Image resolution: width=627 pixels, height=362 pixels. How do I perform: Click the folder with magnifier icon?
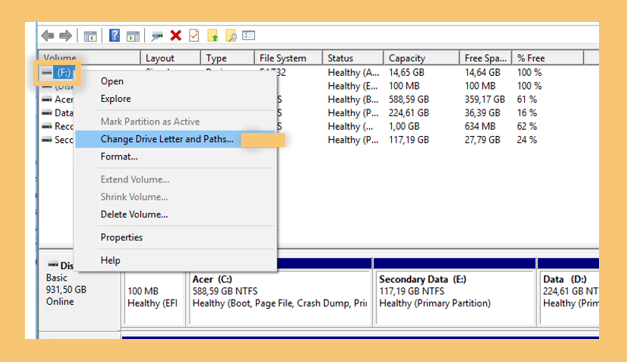(x=231, y=36)
